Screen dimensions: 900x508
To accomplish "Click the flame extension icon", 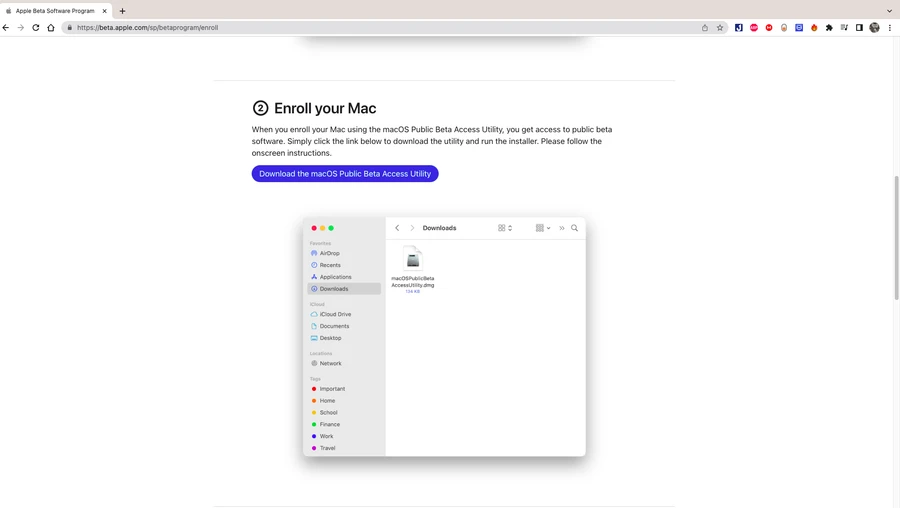I will (814, 28).
